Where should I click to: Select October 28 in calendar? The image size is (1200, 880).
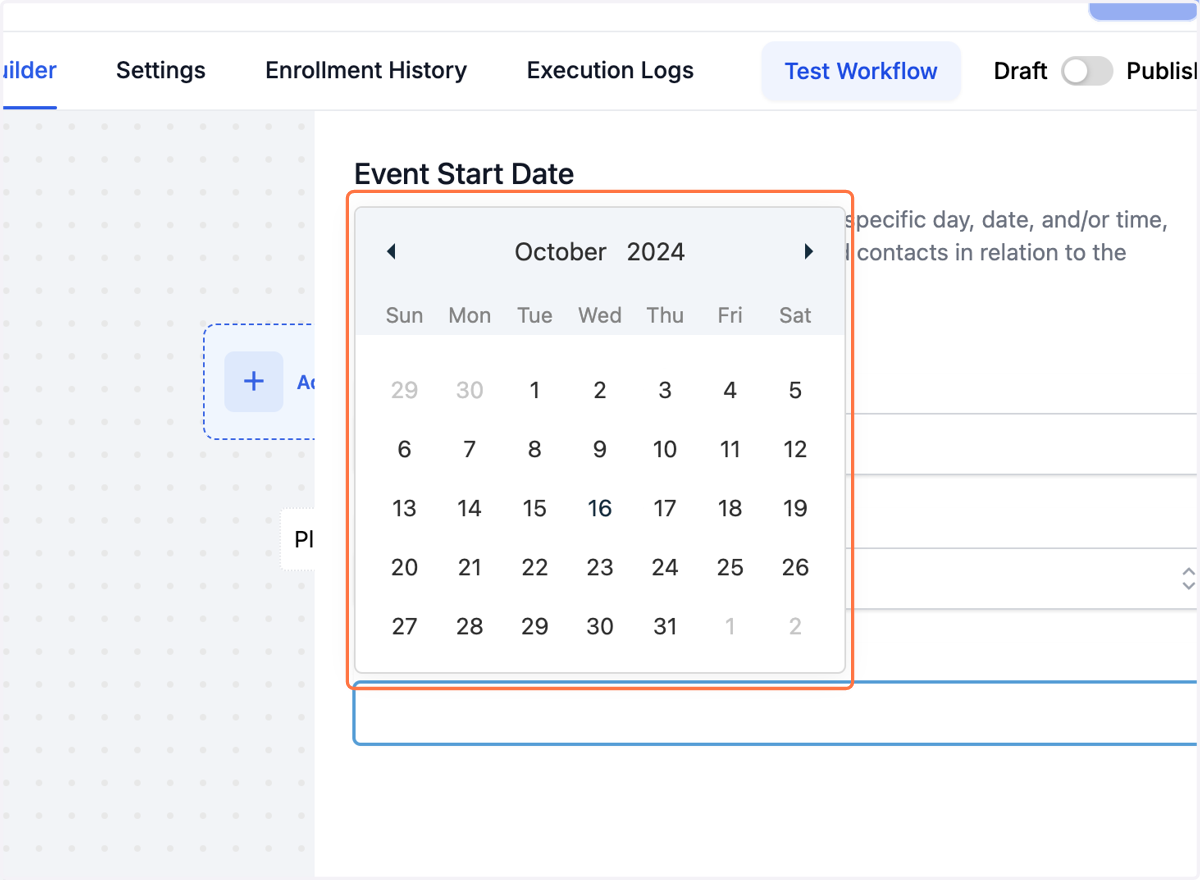pyautogui.click(x=470, y=626)
